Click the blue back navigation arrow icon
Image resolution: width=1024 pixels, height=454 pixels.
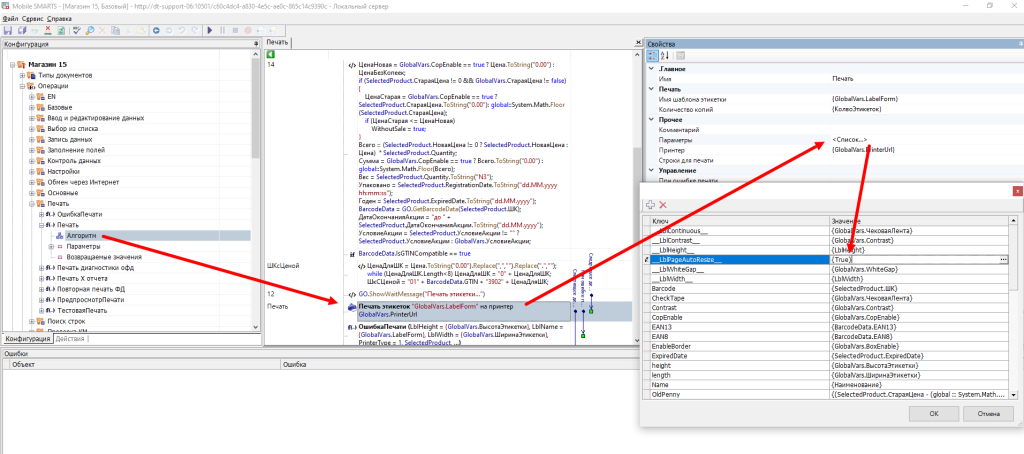coord(156,31)
